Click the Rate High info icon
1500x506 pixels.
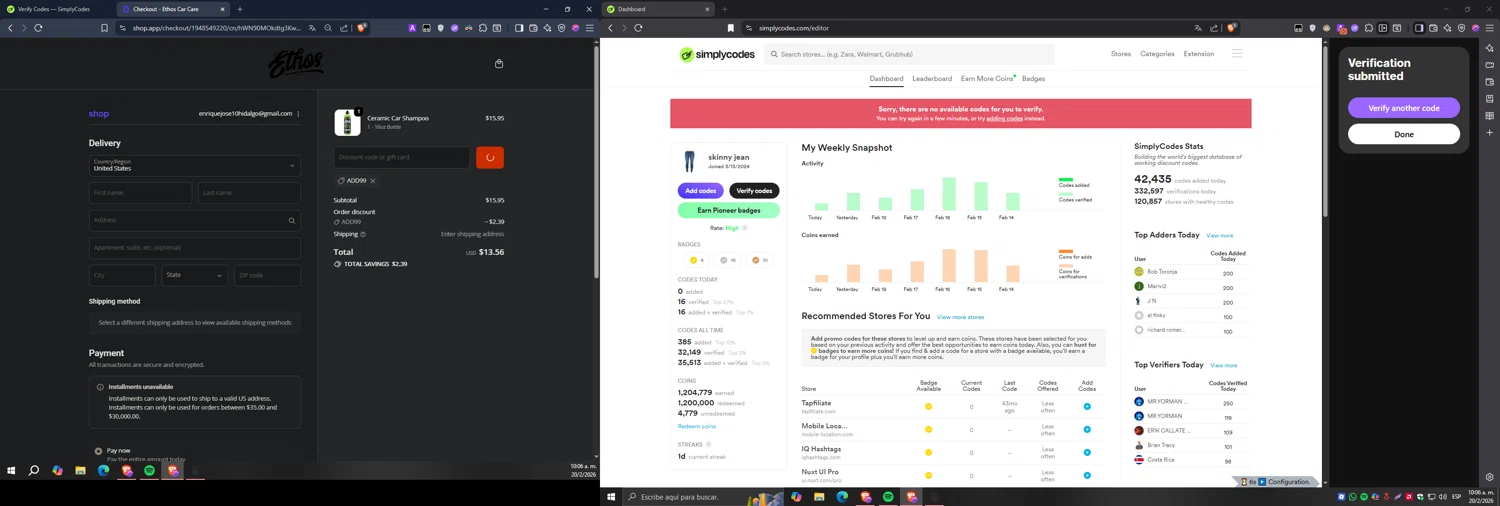[x=745, y=228]
